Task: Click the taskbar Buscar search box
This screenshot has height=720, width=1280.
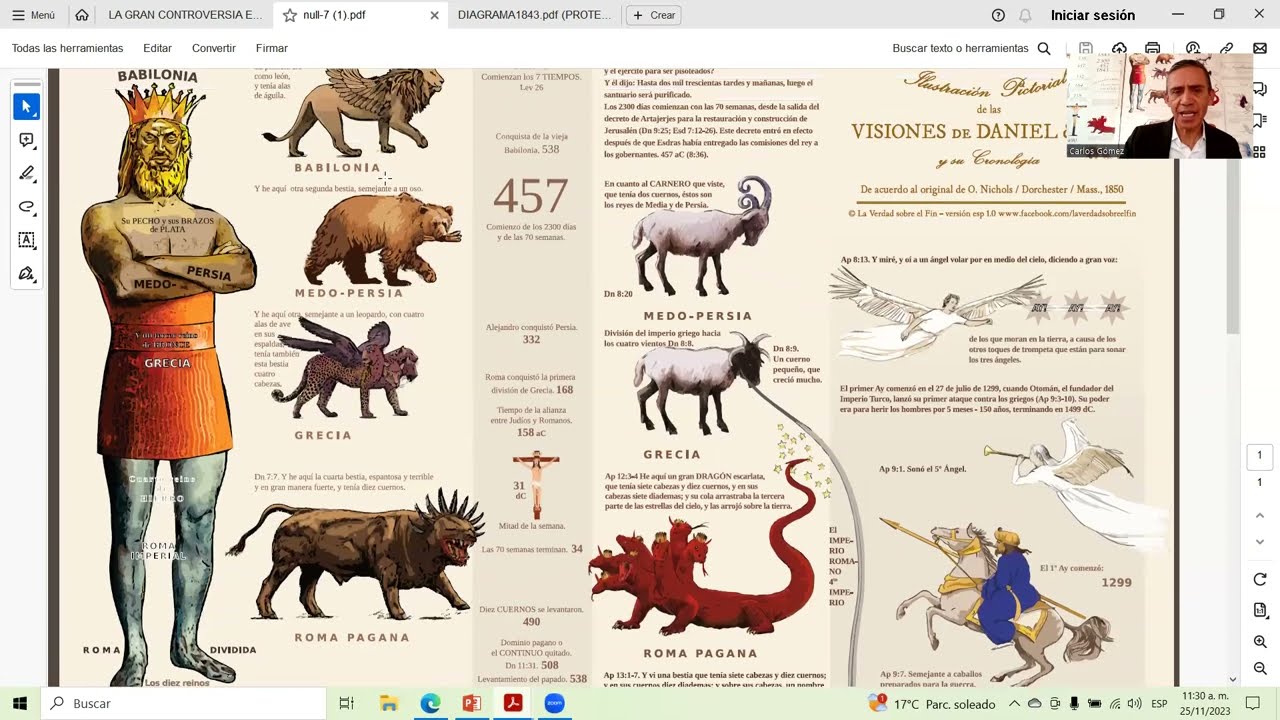Action: [x=184, y=703]
